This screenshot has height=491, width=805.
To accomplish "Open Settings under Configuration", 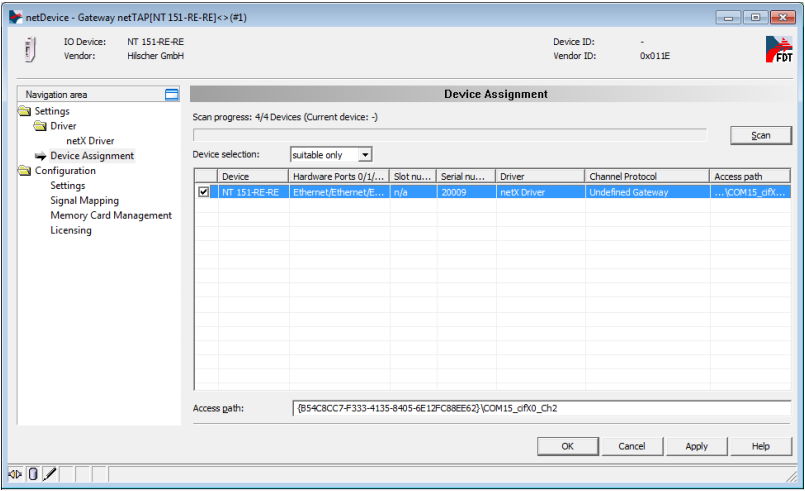I will tap(68, 185).
